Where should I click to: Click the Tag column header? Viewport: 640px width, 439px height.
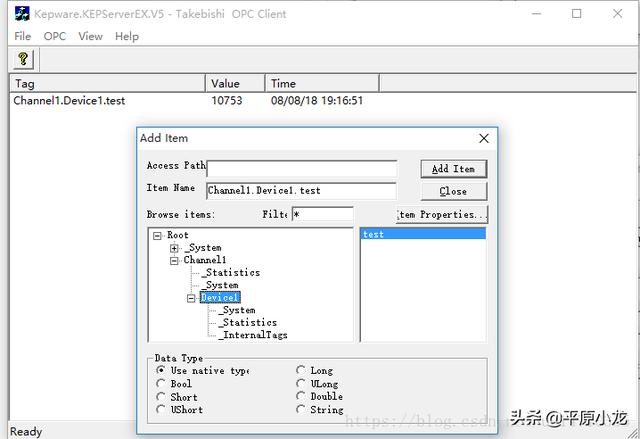coord(107,84)
